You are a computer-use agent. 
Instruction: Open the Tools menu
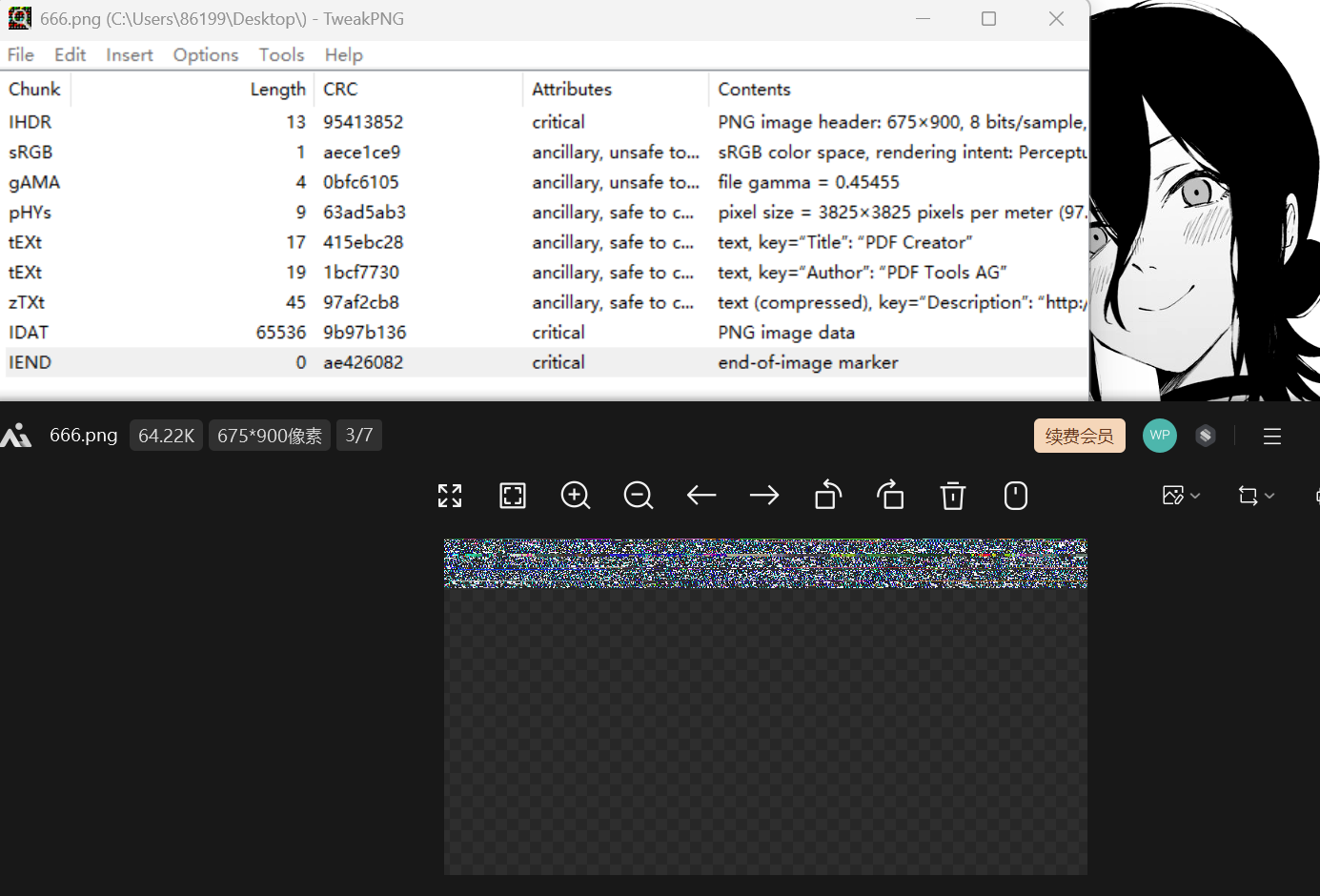(x=281, y=55)
